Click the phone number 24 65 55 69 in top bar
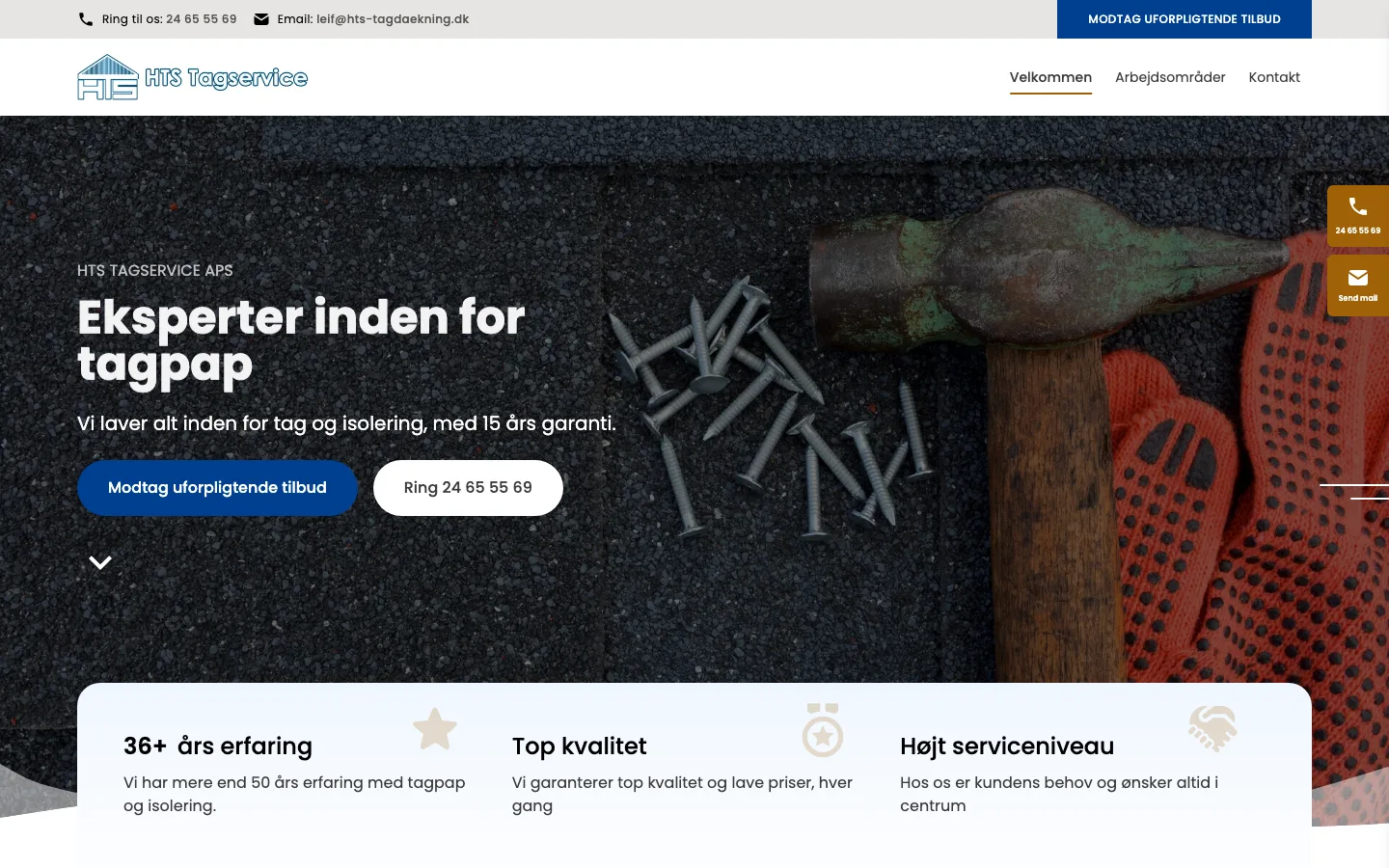This screenshot has width=1389, height=868. coord(201,19)
